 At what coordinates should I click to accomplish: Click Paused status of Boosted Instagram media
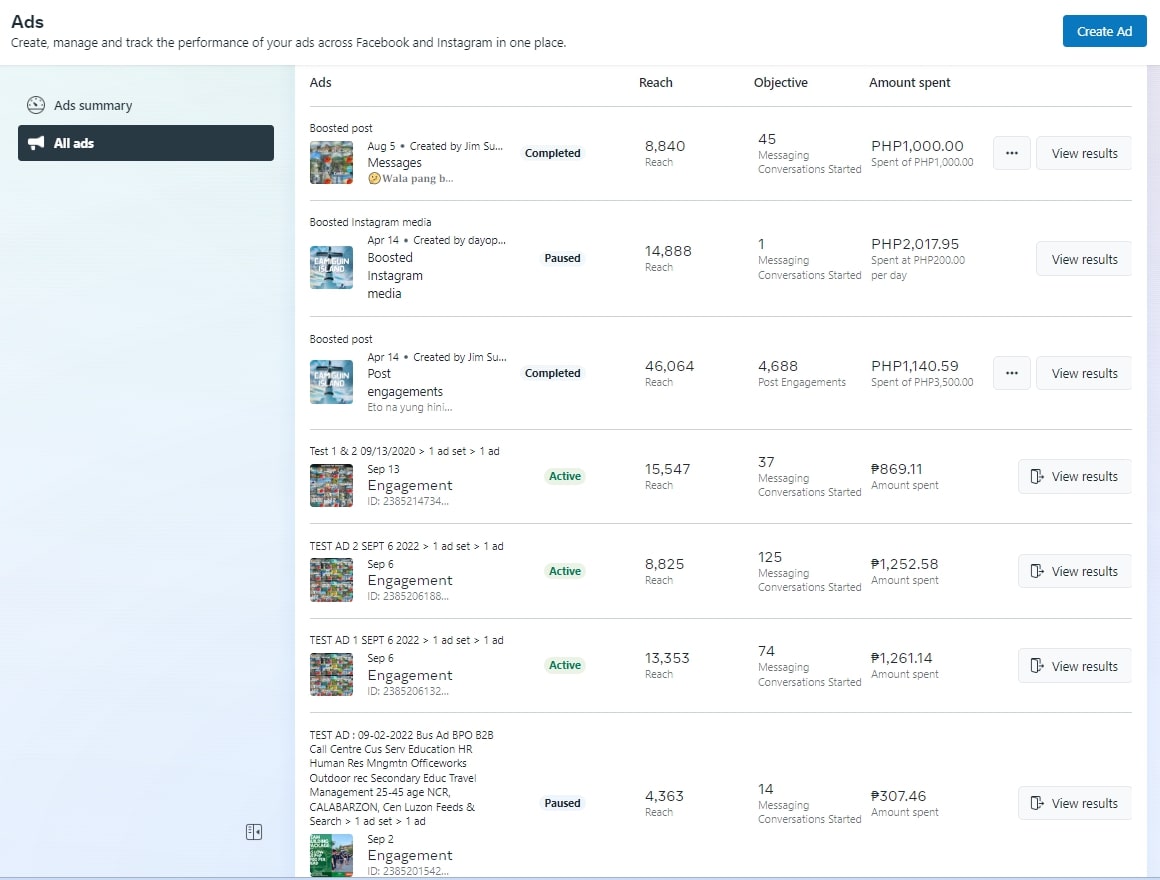tap(562, 258)
